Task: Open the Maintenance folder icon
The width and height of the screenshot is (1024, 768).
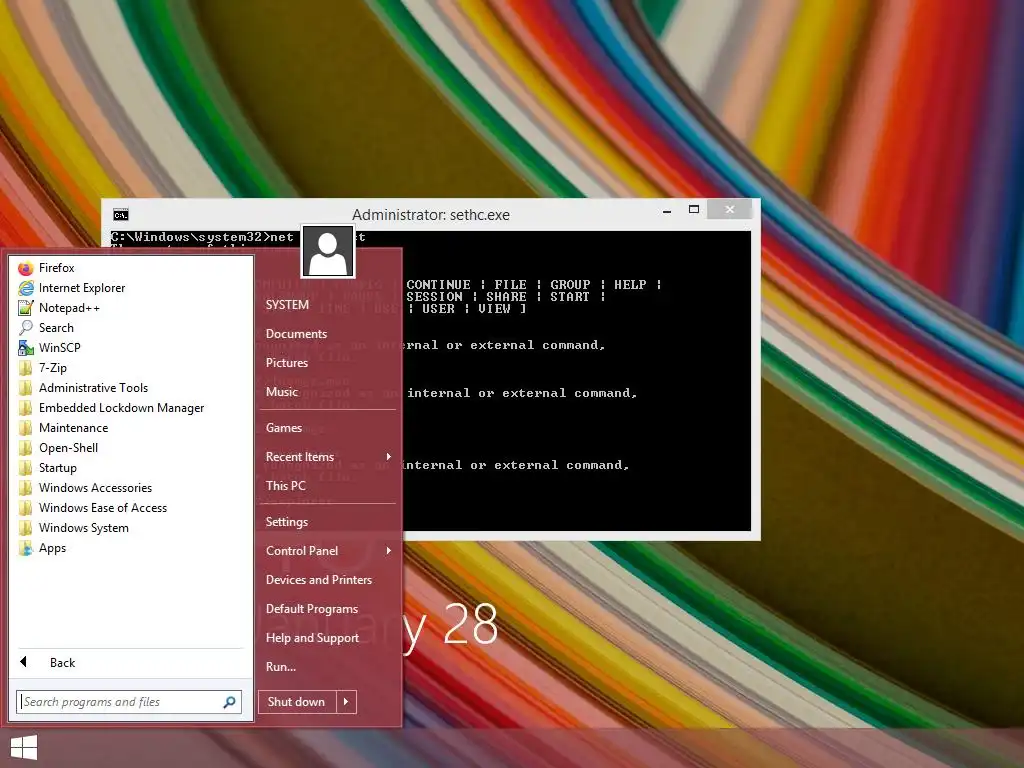Action: [x=26, y=428]
